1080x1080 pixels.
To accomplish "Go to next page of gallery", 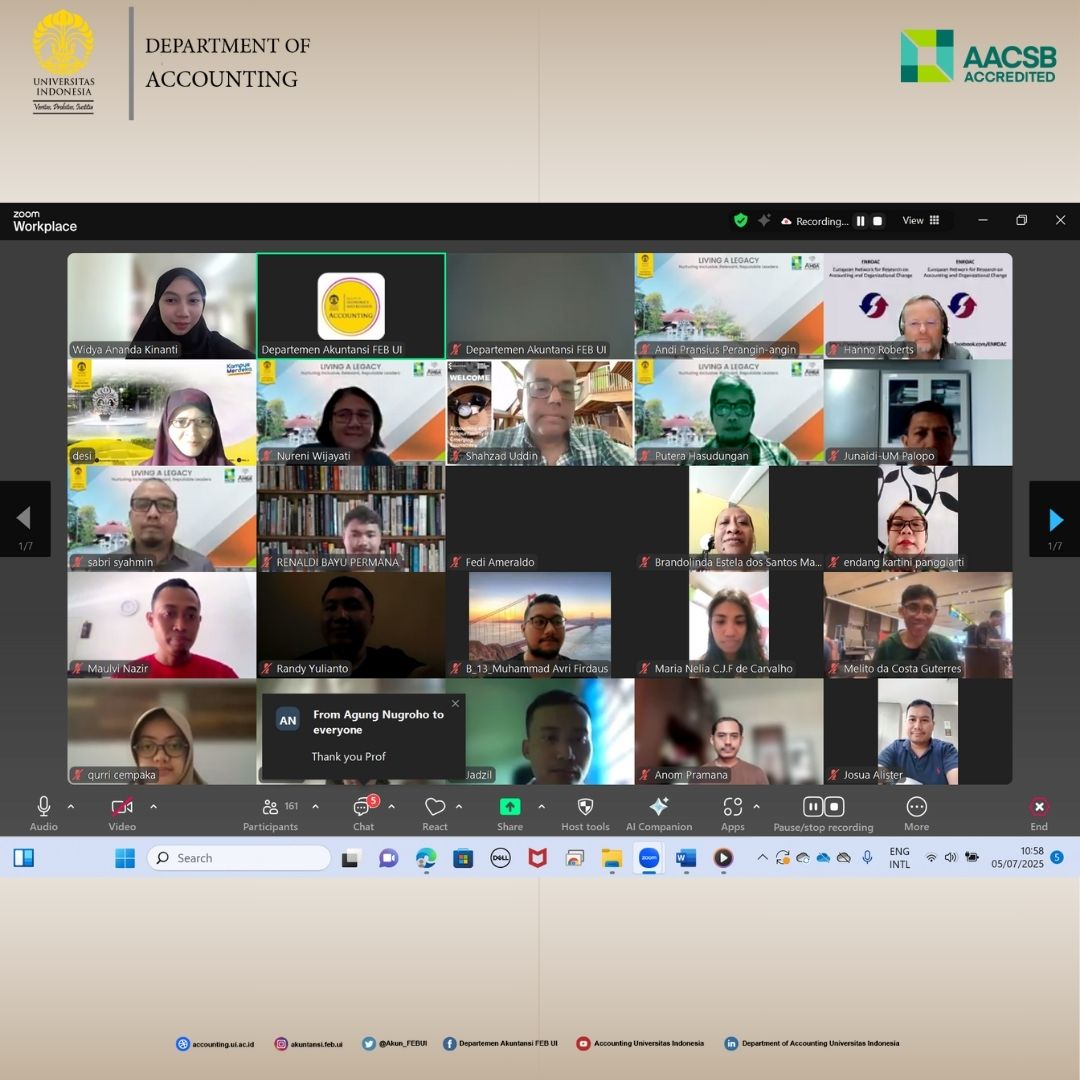I will pyautogui.click(x=1055, y=519).
